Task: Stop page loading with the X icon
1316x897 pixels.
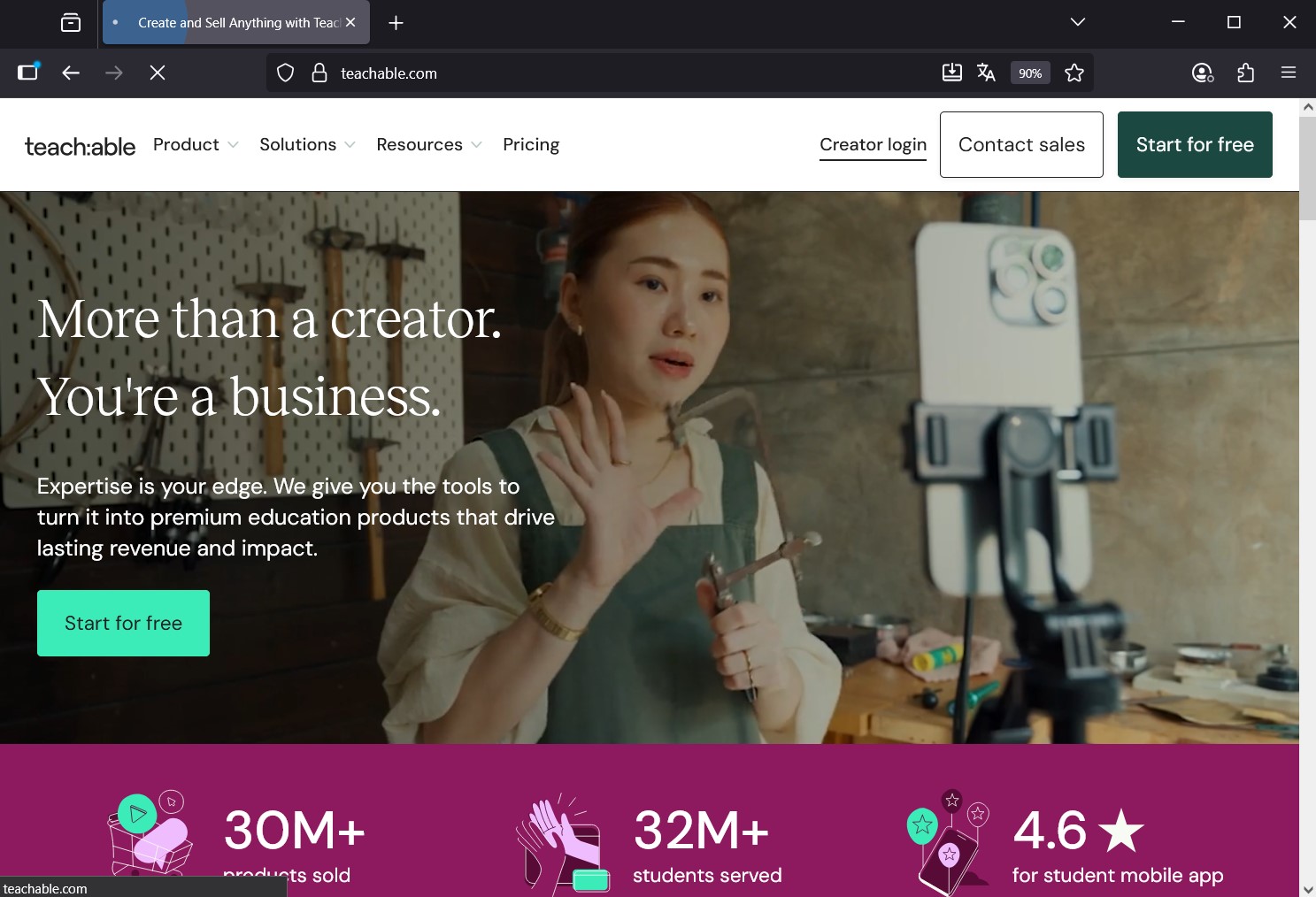Action: click(158, 73)
